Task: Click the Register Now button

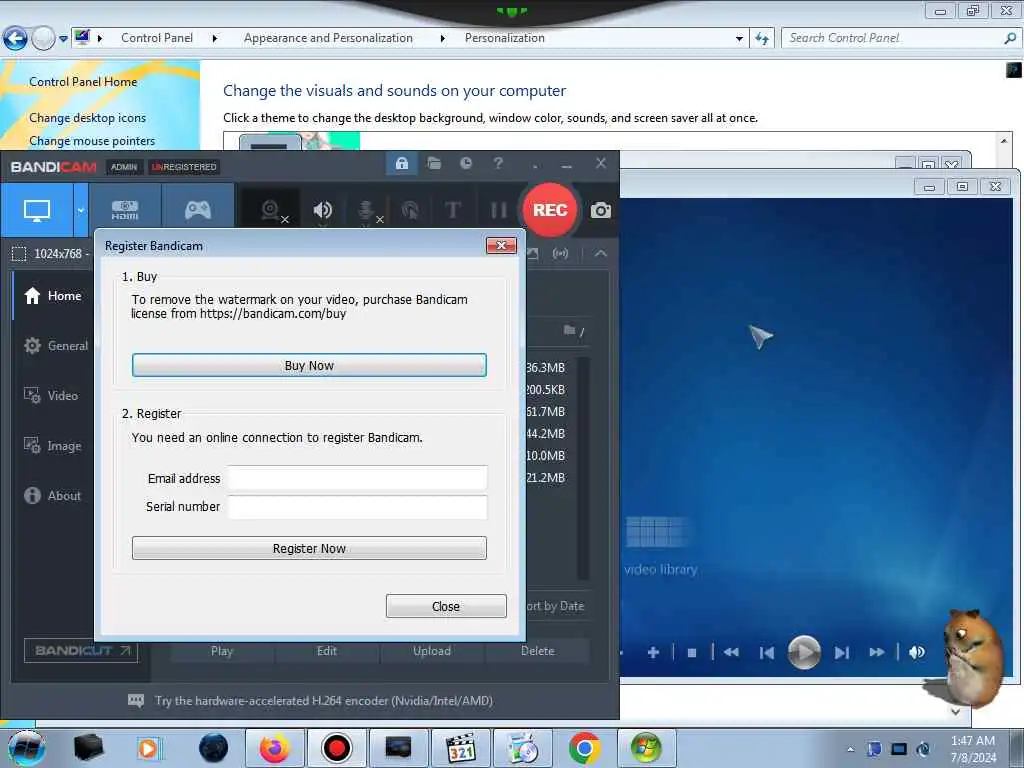Action: 309,549
